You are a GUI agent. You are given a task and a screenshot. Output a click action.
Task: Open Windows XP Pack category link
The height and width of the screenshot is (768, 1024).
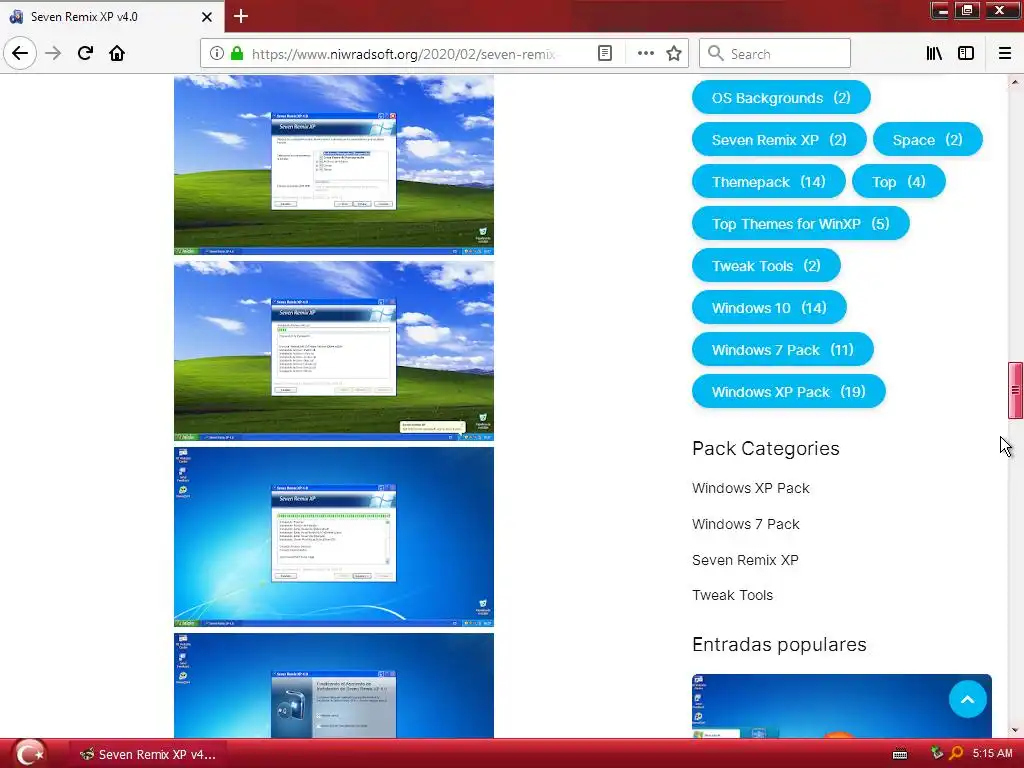(751, 488)
